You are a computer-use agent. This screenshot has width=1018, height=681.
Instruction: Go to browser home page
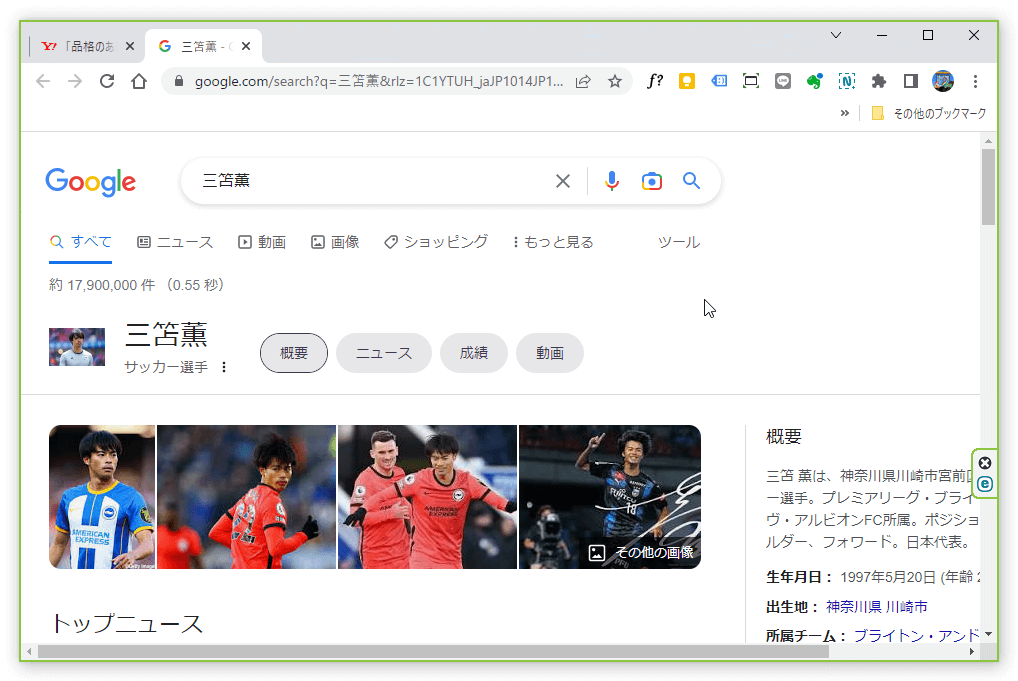[139, 81]
